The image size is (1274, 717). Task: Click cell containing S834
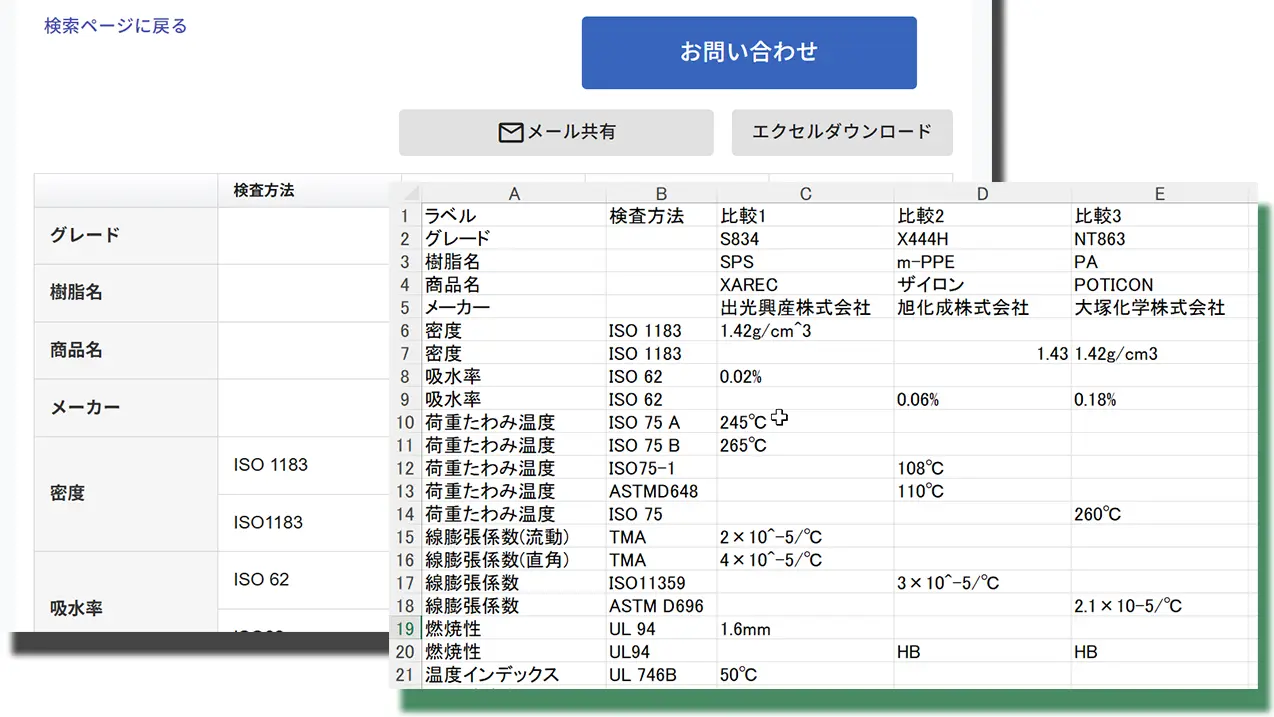coord(805,239)
